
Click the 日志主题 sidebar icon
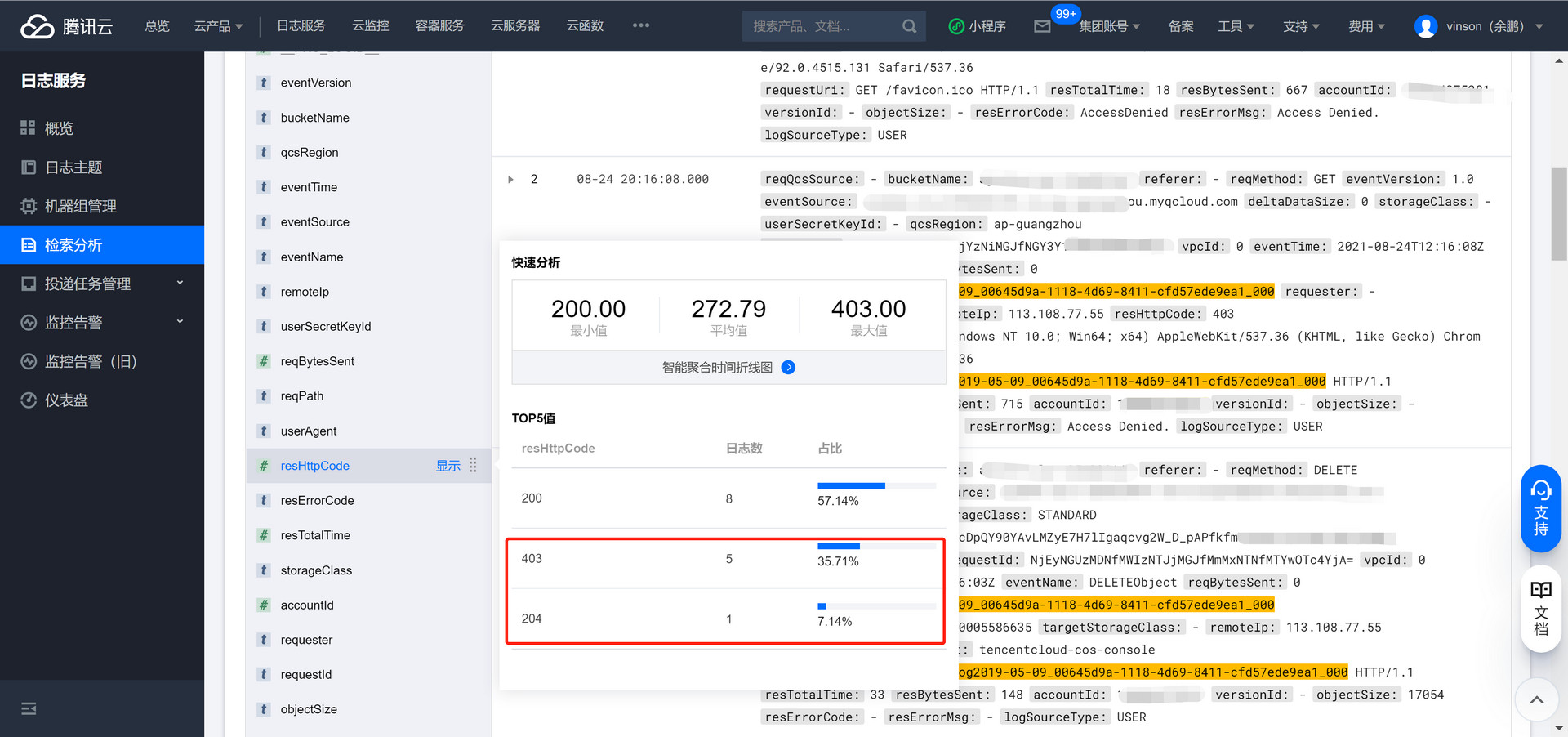28,167
